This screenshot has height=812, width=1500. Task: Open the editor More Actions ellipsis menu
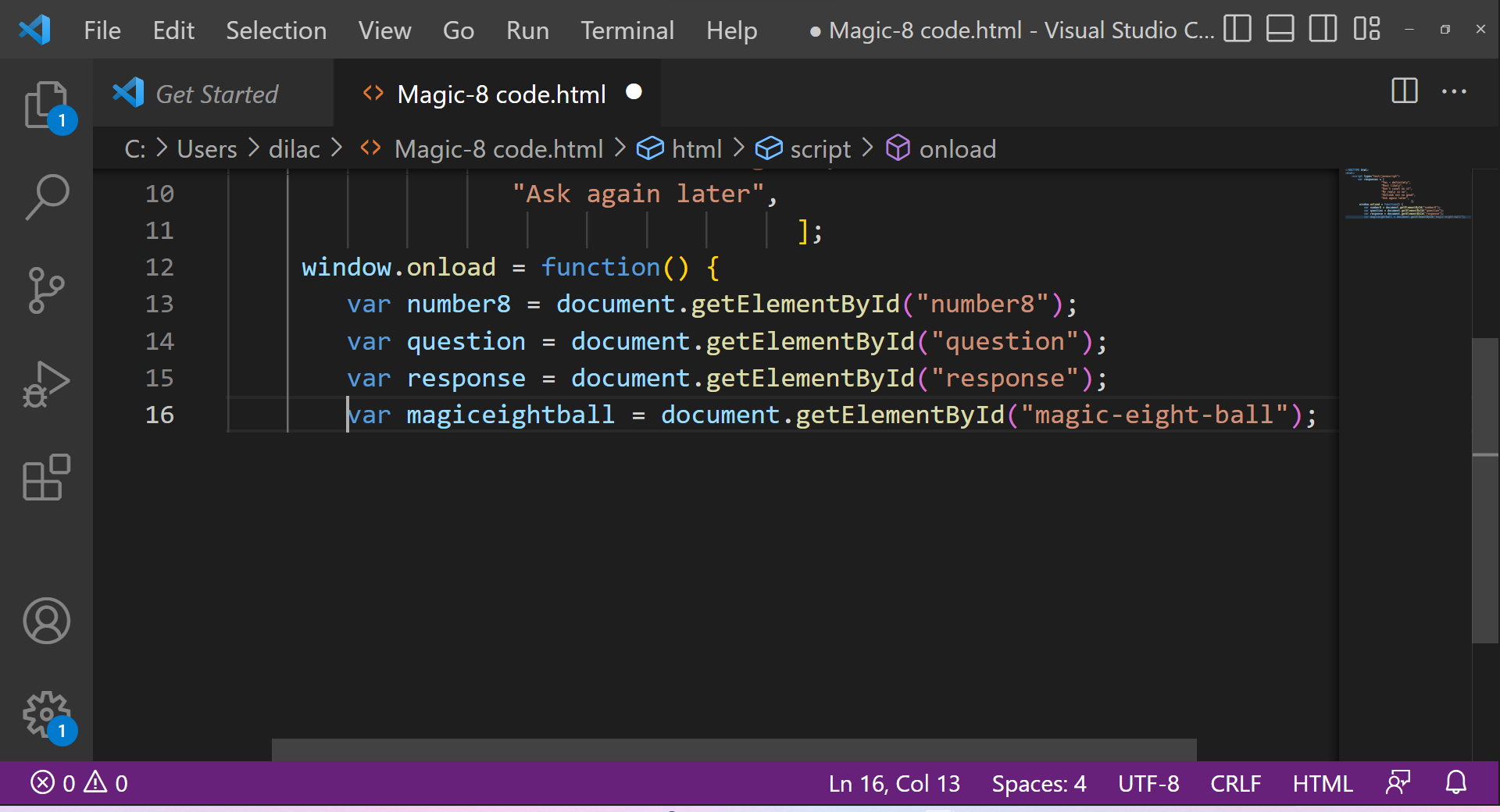(x=1454, y=92)
